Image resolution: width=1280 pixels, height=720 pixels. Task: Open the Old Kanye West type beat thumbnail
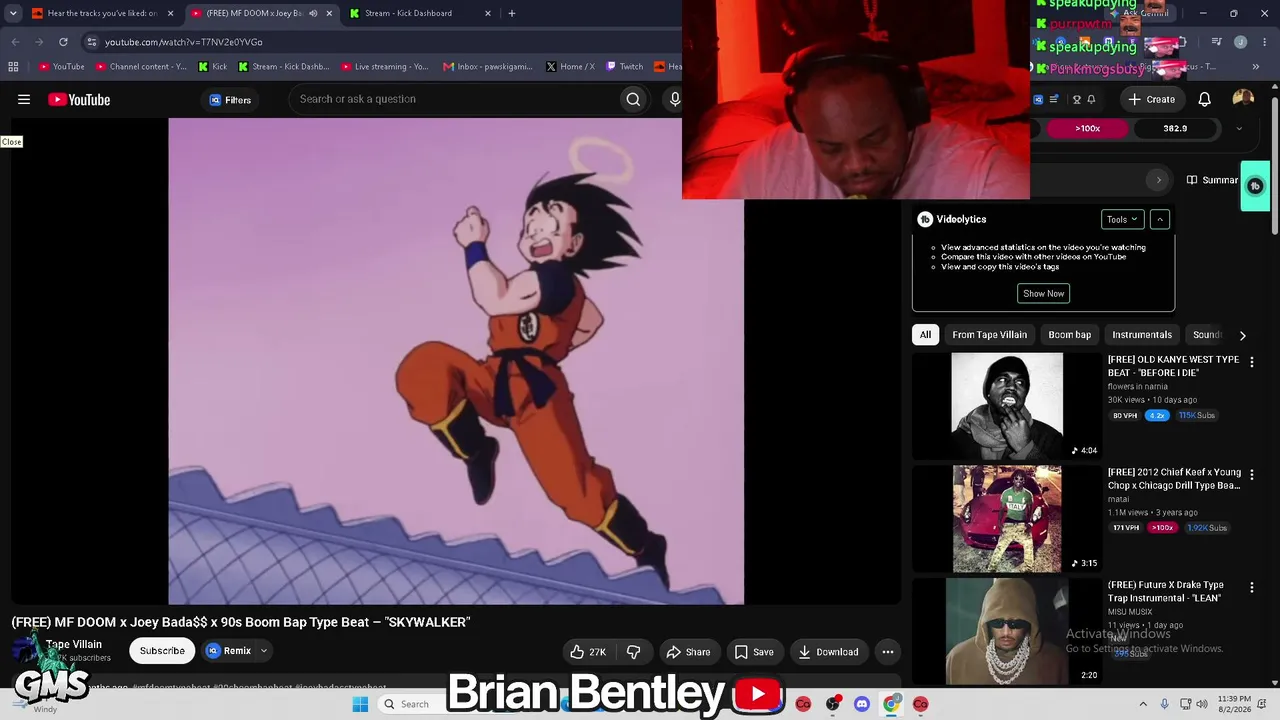[x=1007, y=405]
